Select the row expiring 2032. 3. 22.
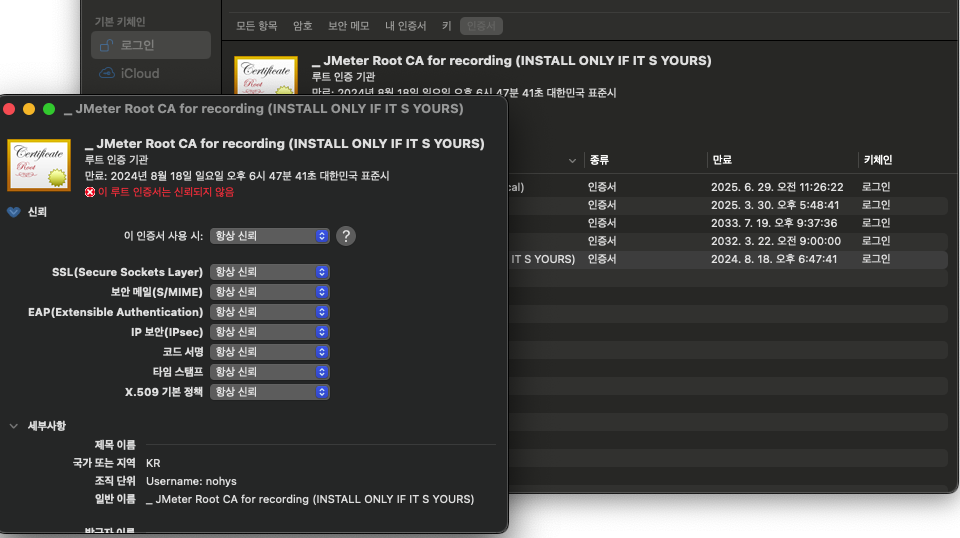 coord(729,241)
